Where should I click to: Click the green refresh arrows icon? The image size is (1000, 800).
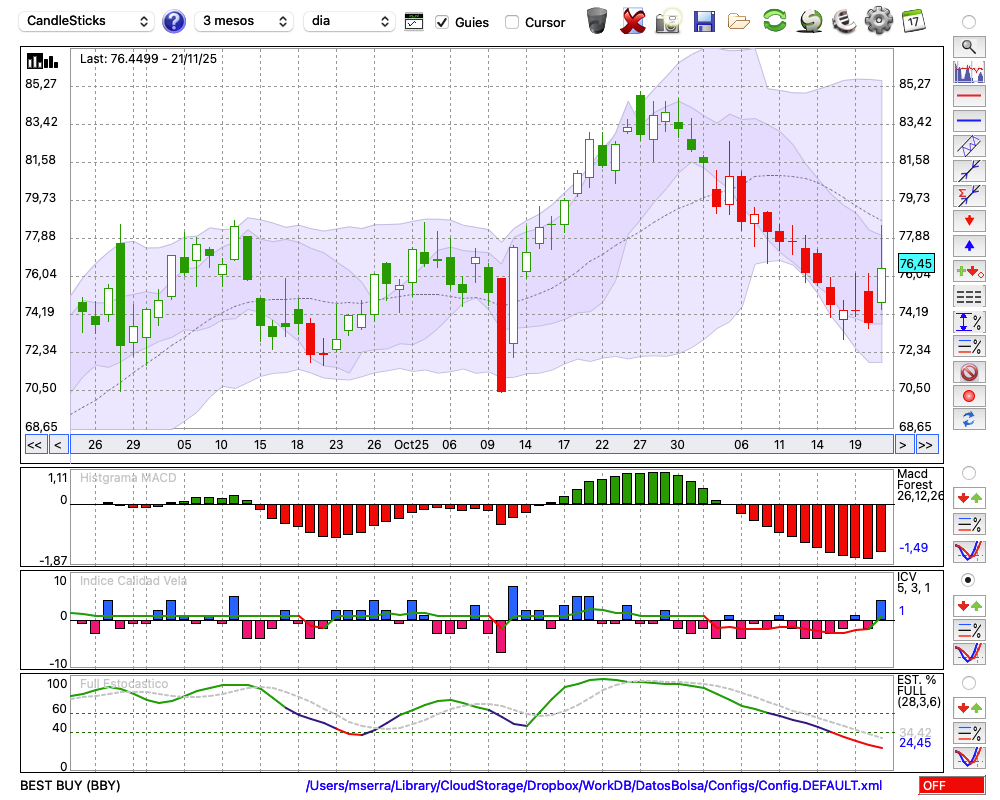pyautogui.click(x=774, y=20)
